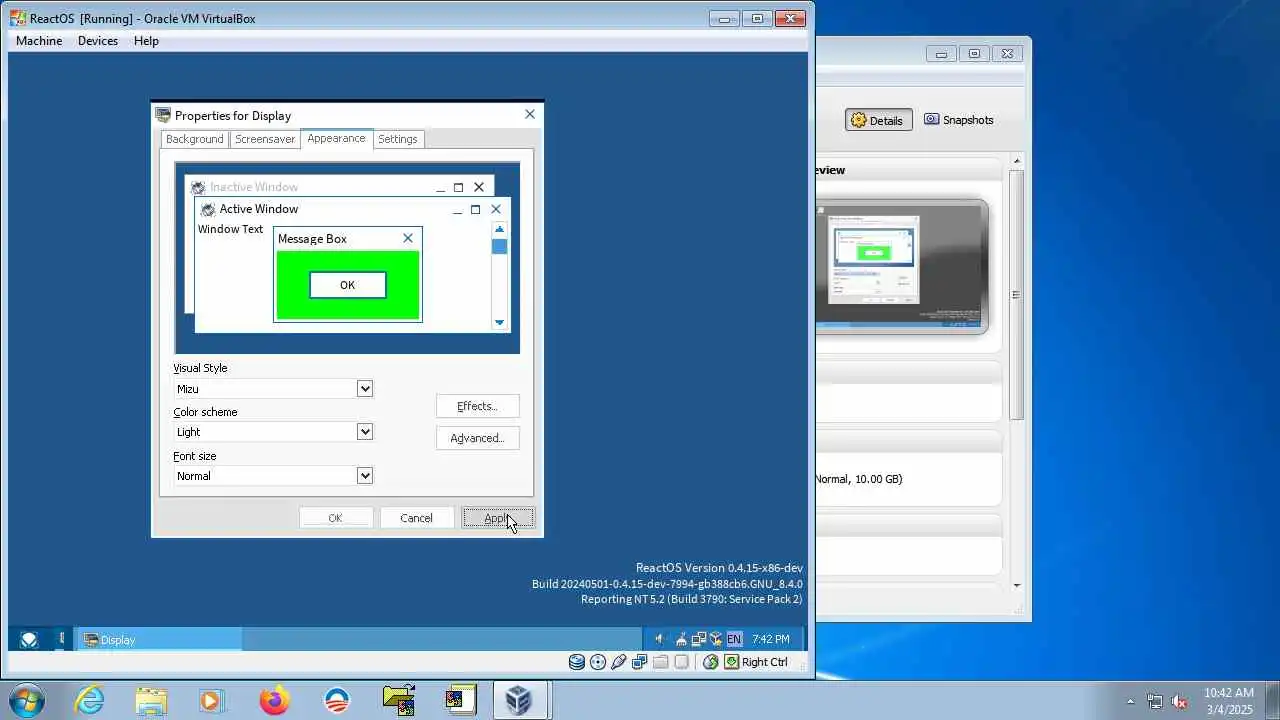Click the Display task on ReactOS taskbar
This screenshot has width=1280, height=720.
(160, 640)
